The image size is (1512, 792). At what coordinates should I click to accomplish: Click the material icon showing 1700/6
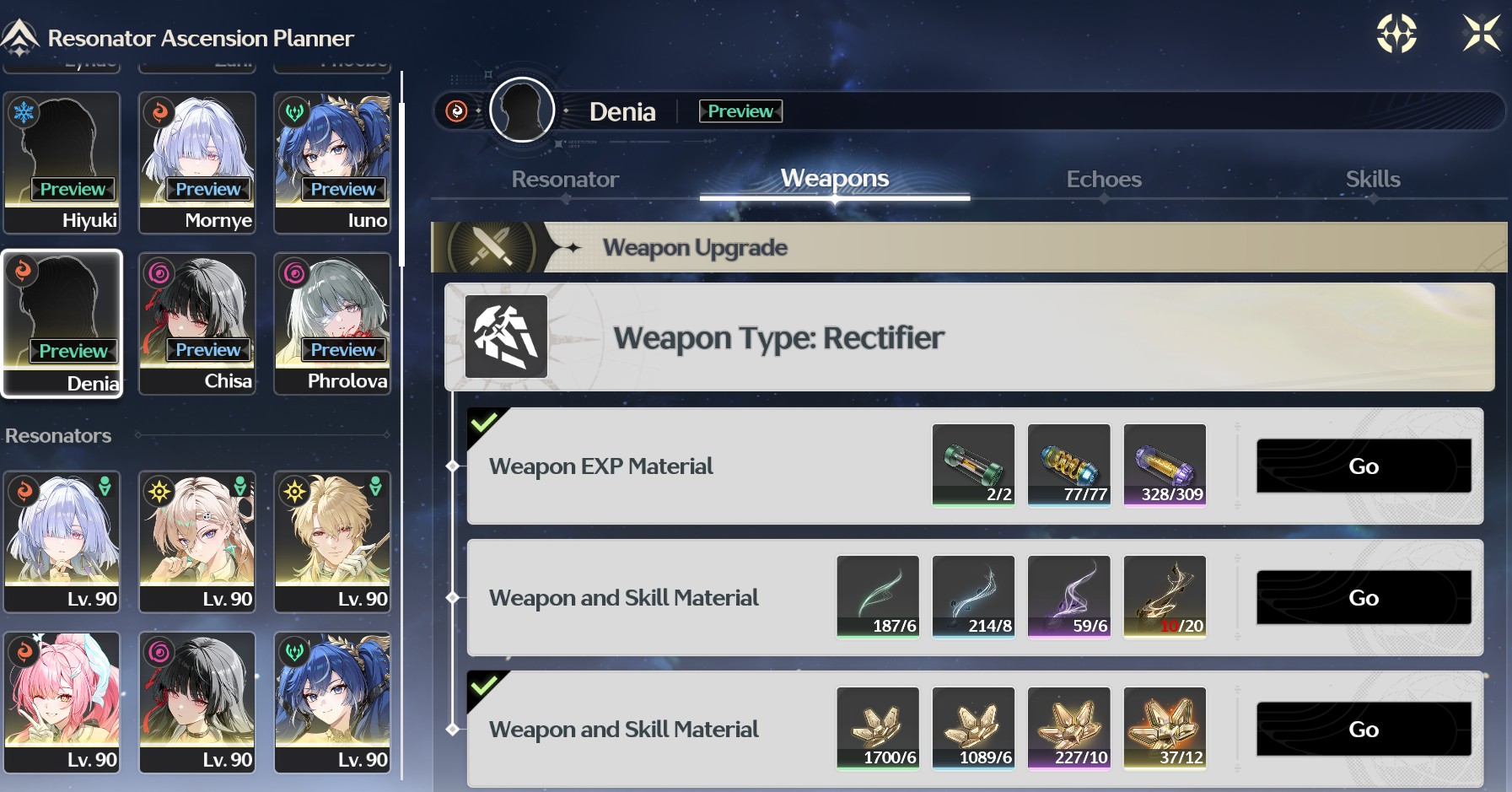(878, 728)
